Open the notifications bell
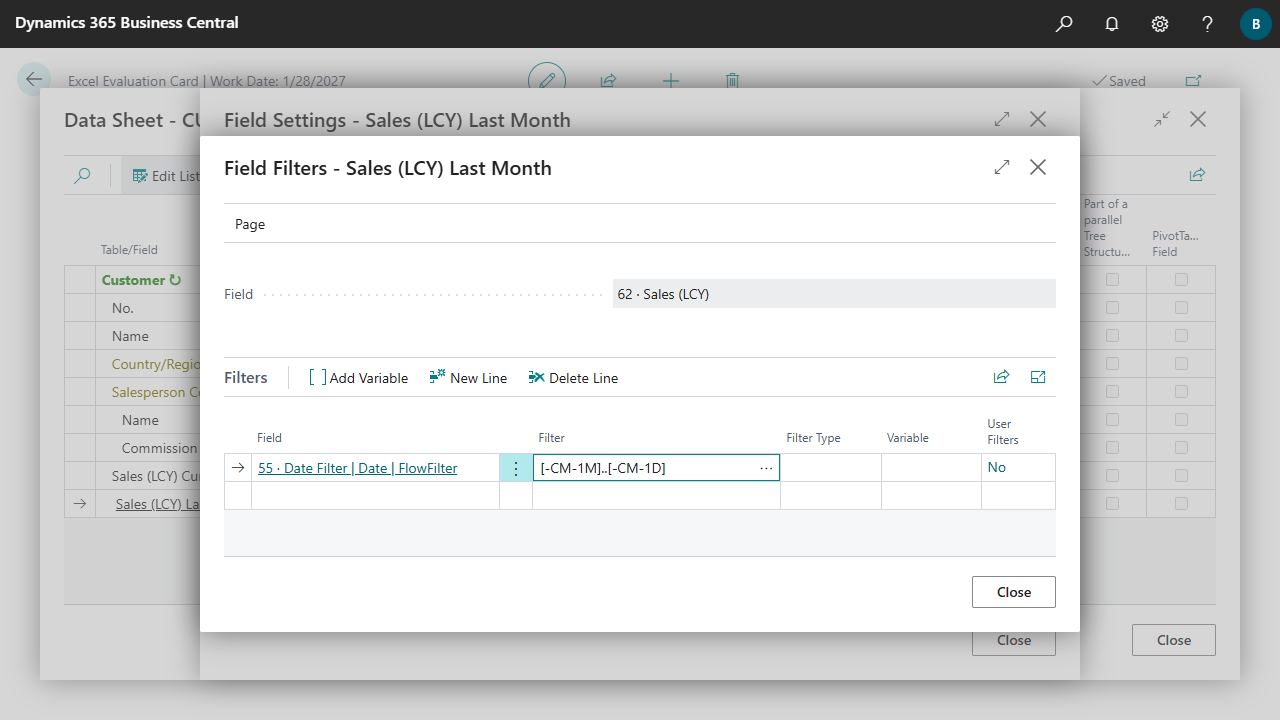 [1112, 24]
